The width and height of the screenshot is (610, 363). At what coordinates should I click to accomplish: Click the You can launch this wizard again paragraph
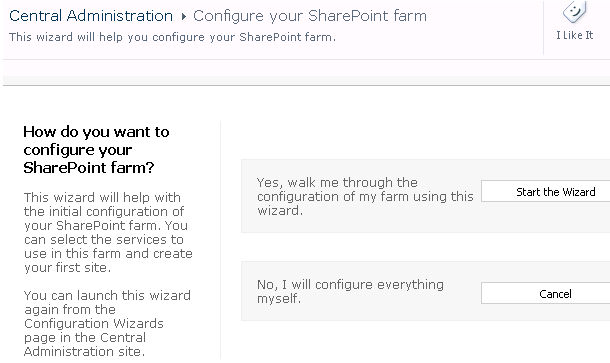[107, 323]
